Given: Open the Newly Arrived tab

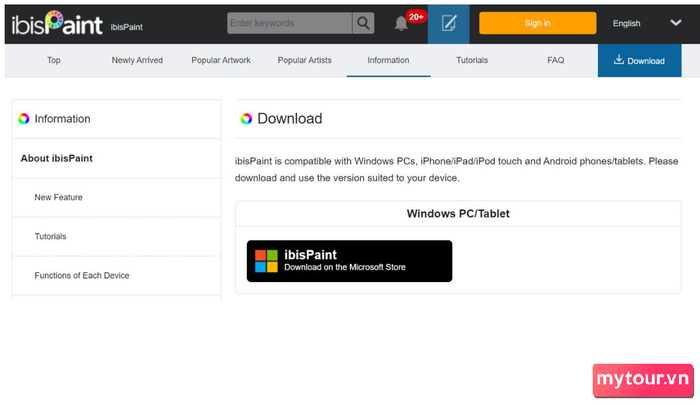Looking at the screenshot, I should click(137, 60).
